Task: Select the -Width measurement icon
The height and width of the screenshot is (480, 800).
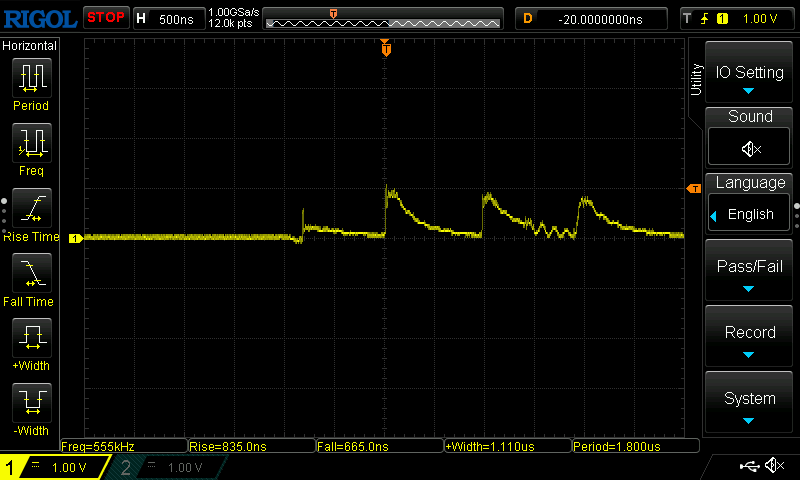Action: pos(31,403)
